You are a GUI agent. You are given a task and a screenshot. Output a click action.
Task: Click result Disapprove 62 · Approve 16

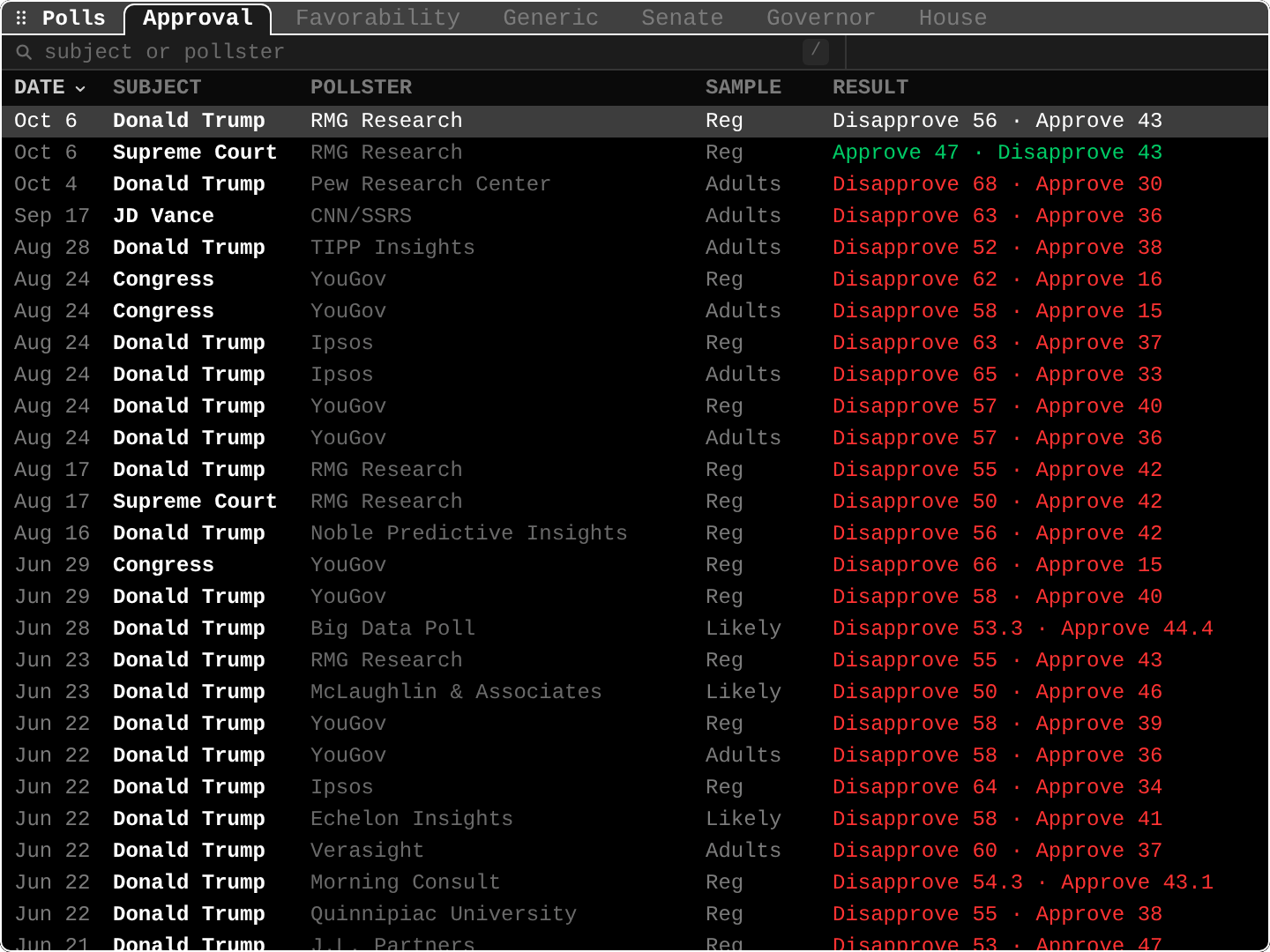coord(997,279)
